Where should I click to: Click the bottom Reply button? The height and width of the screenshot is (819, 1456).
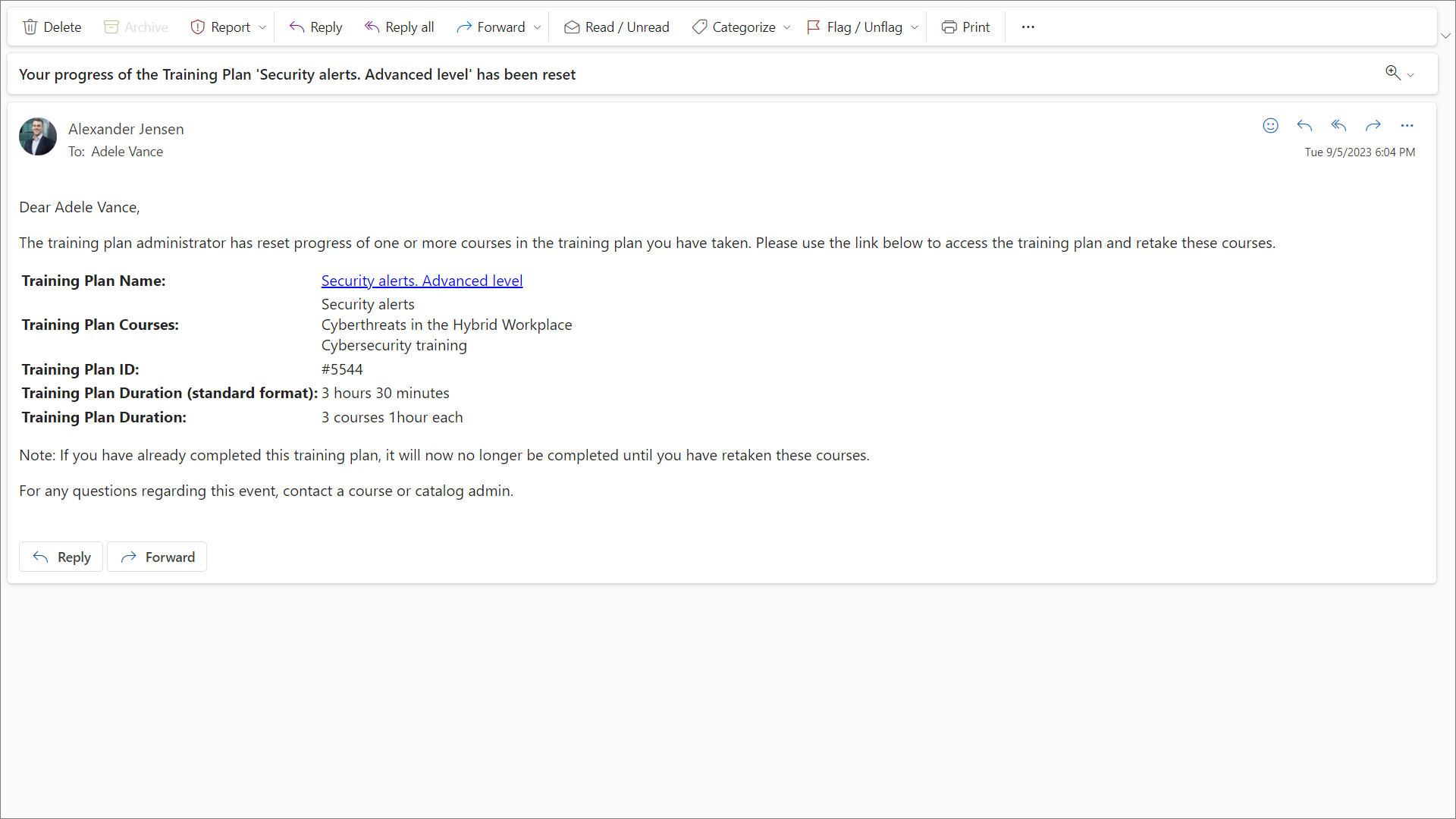click(61, 557)
